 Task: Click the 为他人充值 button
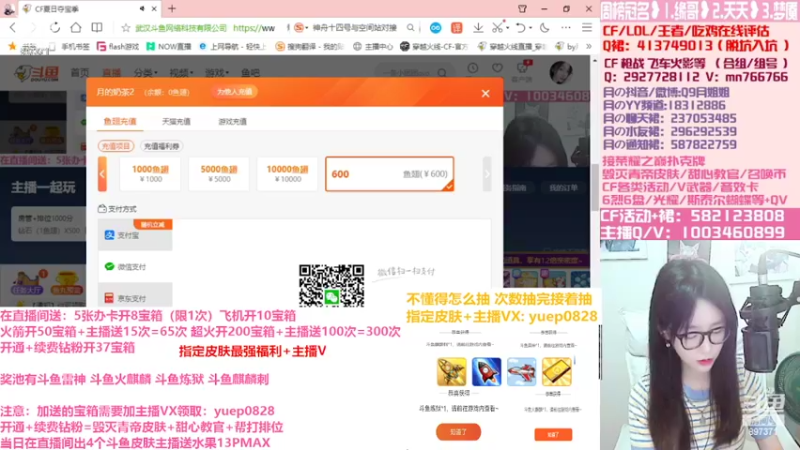(234, 92)
